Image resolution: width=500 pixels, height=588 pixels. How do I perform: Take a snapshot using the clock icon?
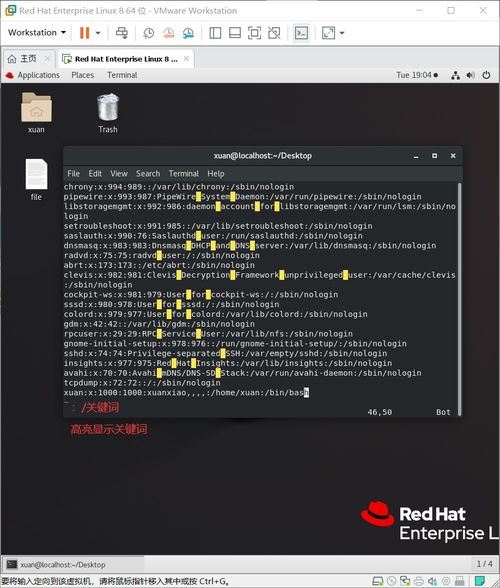[x=149, y=33]
